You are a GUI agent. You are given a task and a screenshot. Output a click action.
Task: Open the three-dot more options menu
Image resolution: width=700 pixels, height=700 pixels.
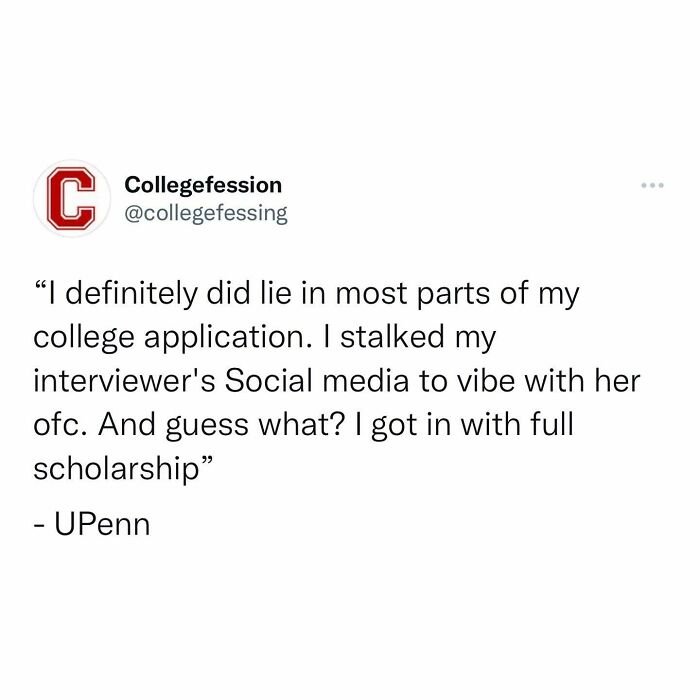[x=651, y=186]
